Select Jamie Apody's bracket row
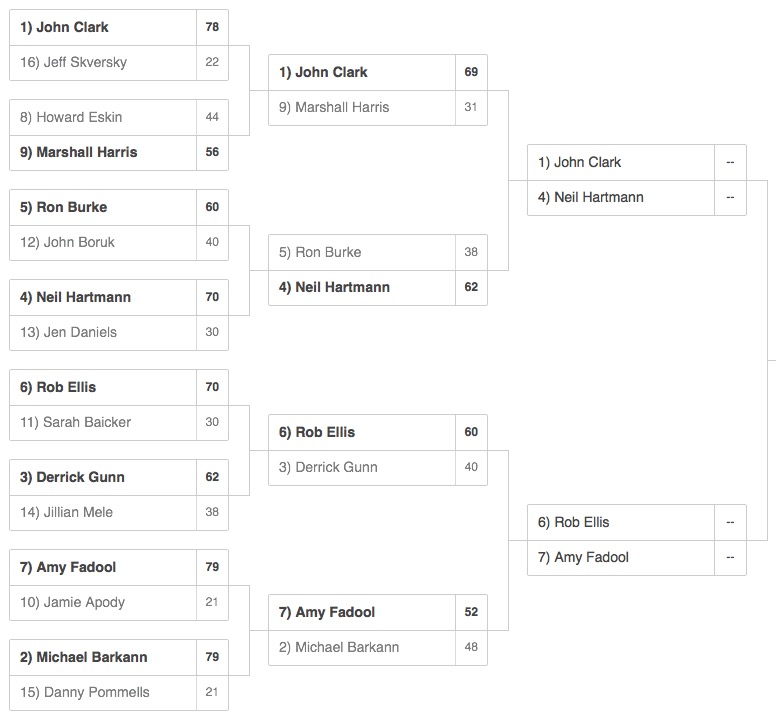Screen dimensions: 776x716 point(119,603)
